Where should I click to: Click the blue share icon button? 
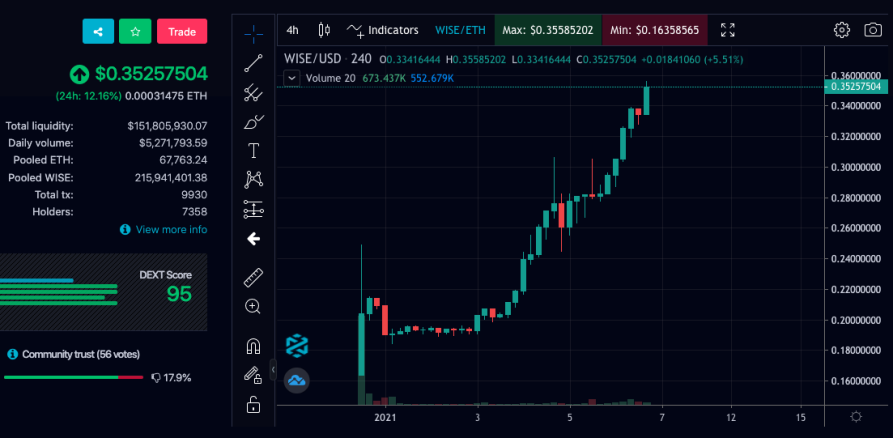click(x=98, y=31)
